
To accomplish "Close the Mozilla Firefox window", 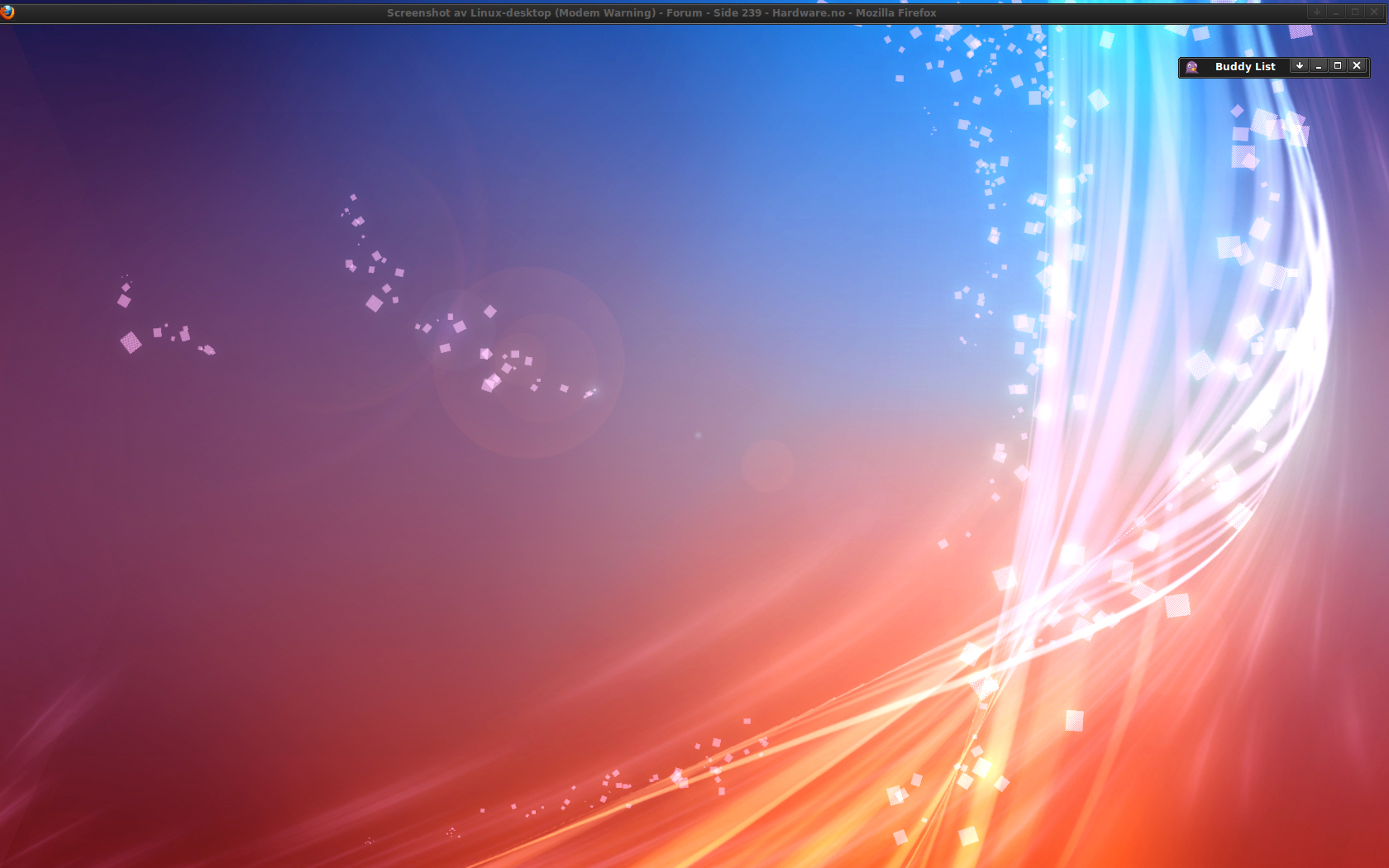I will (x=1374, y=12).
